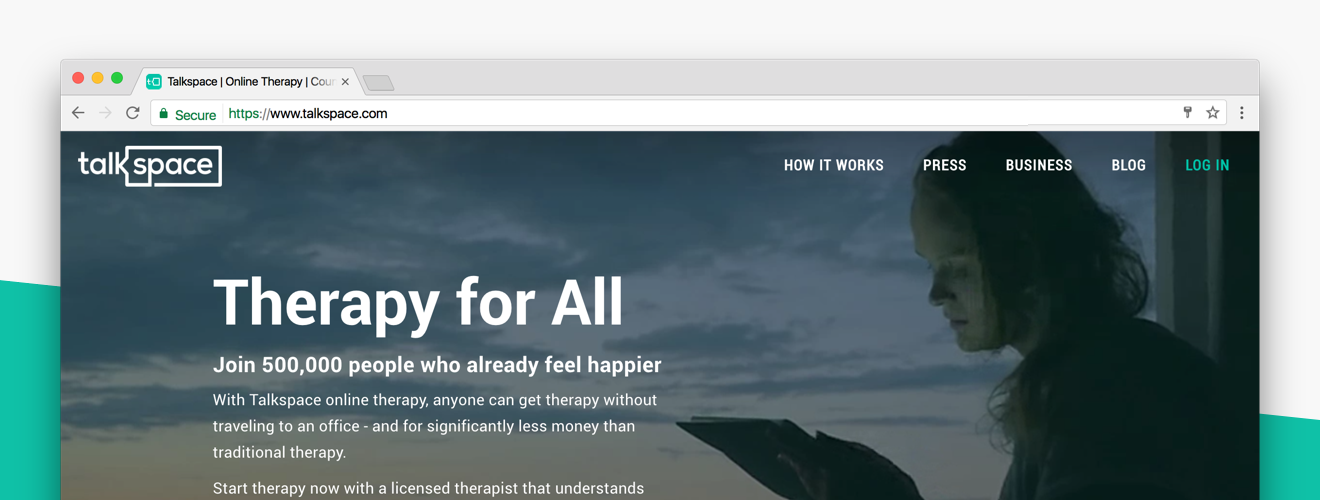Click the browser back arrow

click(78, 113)
